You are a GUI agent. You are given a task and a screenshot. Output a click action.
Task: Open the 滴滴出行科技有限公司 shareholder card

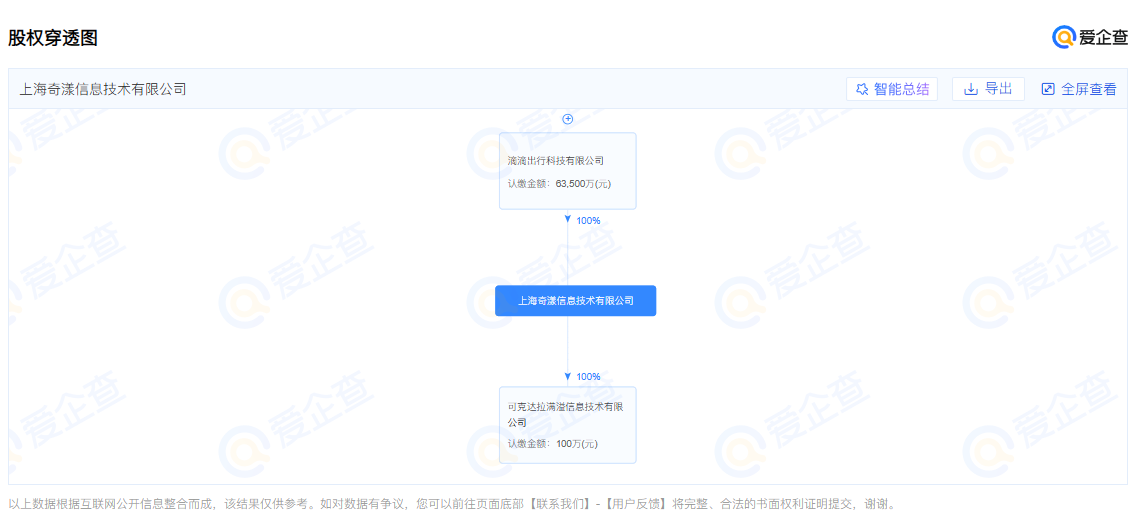tap(568, 171)
